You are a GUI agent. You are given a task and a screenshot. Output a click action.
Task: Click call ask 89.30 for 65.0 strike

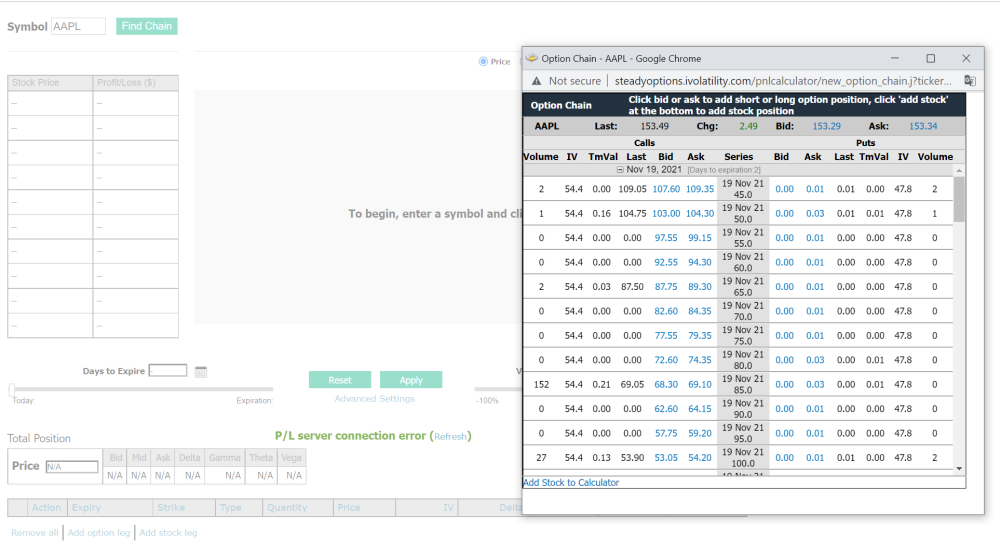700,287
